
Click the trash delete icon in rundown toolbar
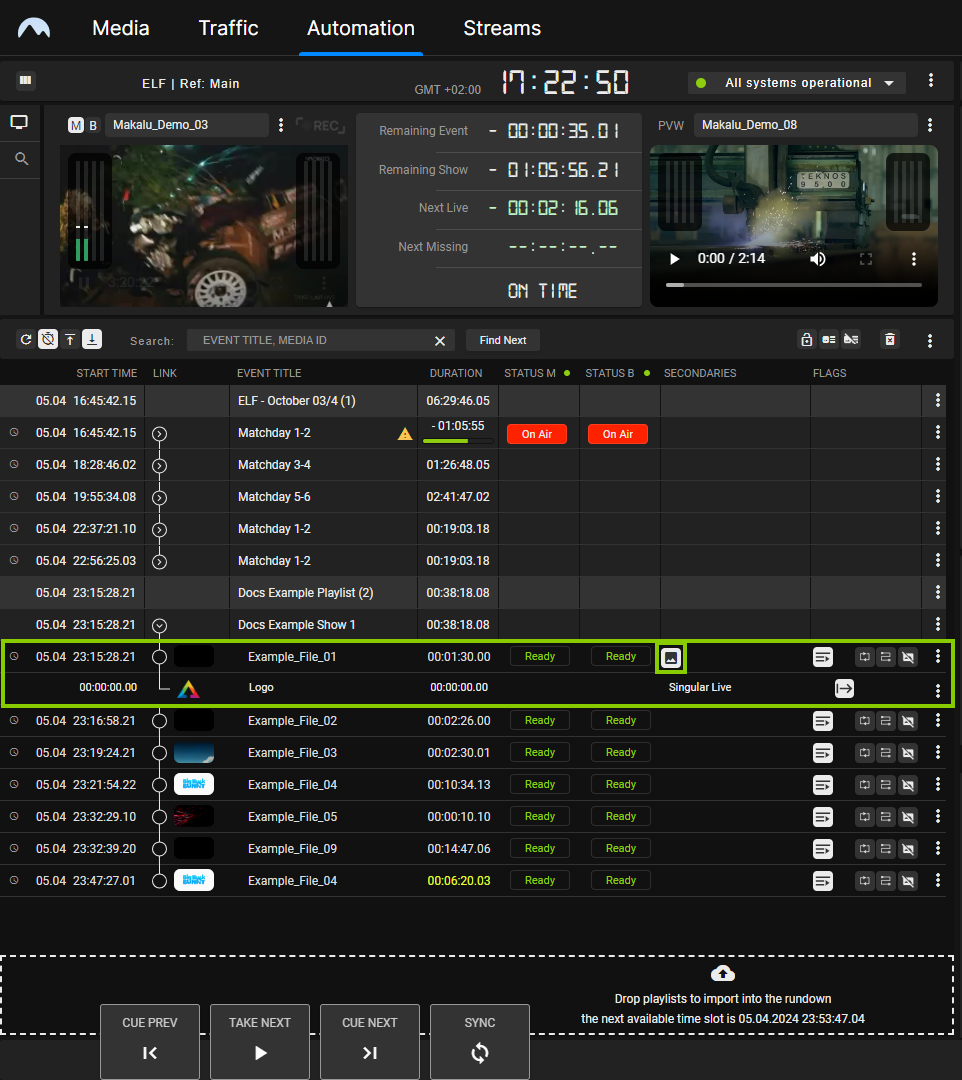889,340
